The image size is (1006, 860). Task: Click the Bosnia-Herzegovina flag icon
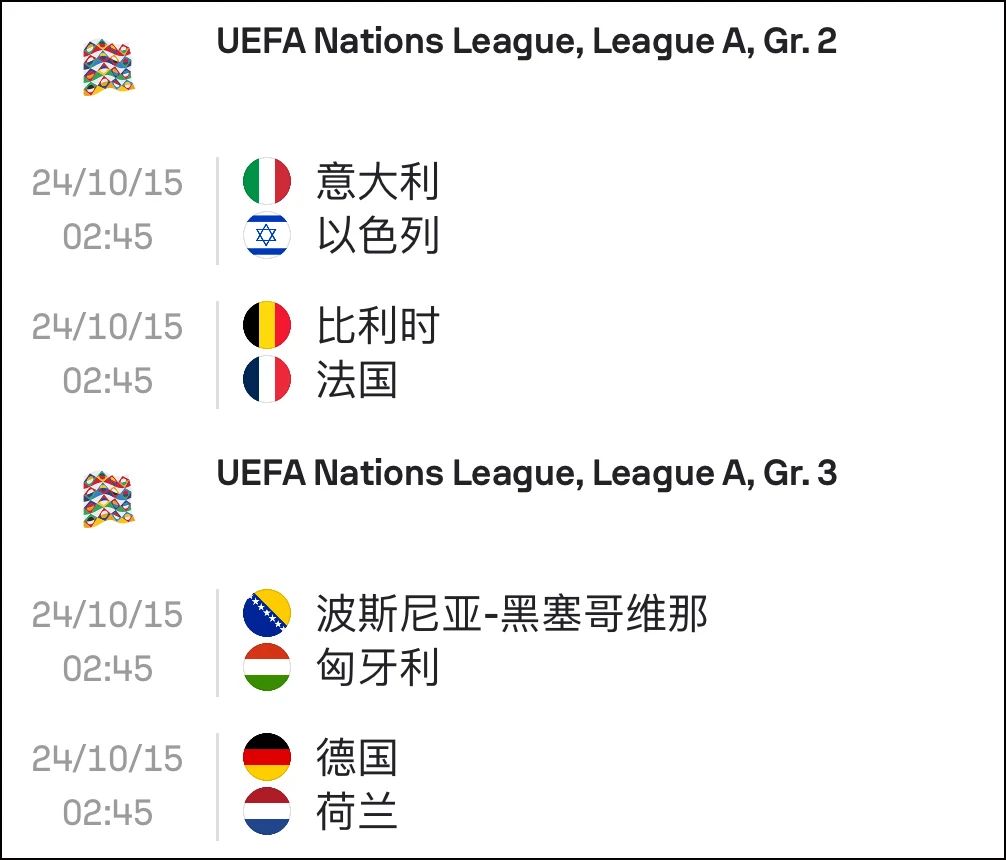click(x=267, y=613)
